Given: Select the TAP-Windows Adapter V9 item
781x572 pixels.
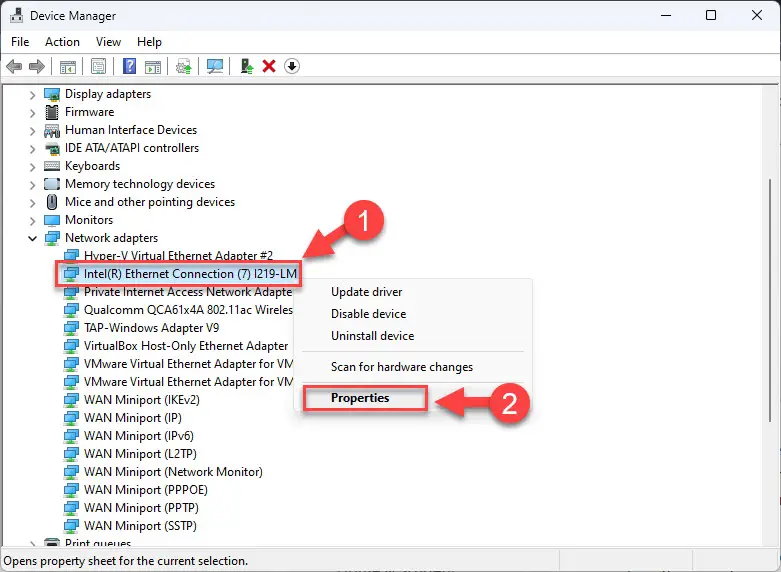Looking at the screenshot, I should pyautogui.click(x=151, y=328).
